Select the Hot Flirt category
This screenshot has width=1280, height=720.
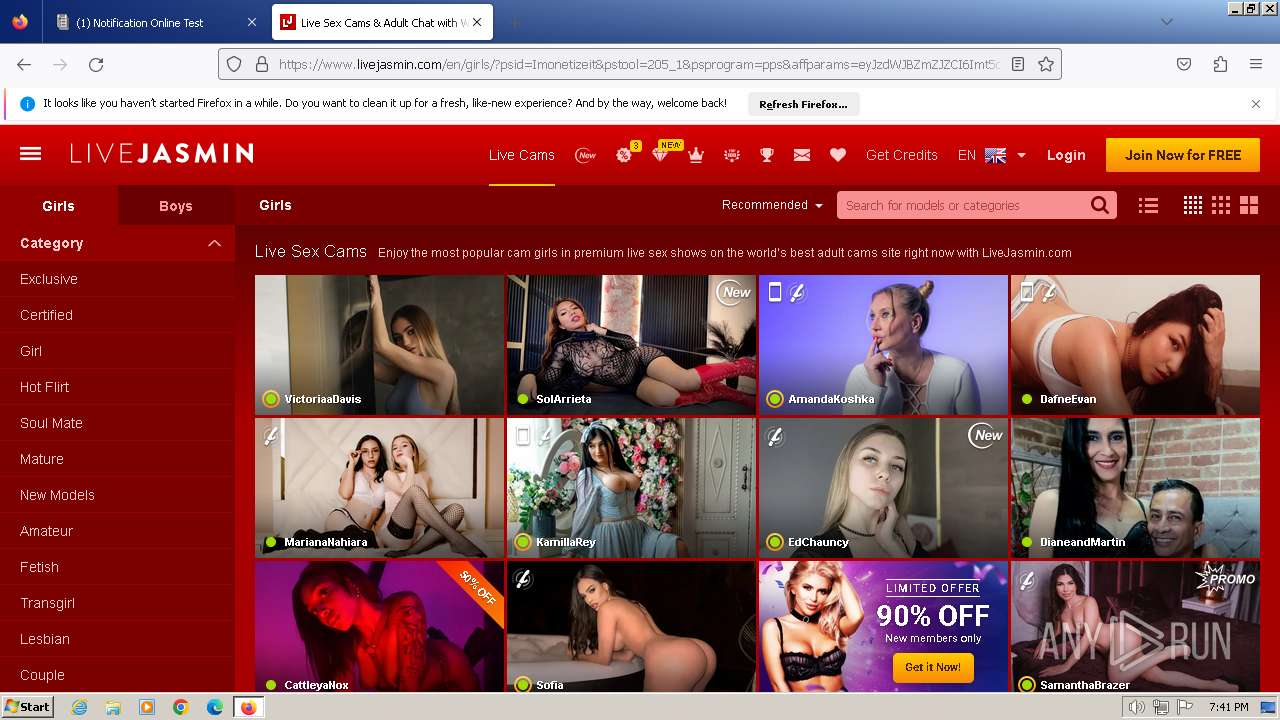coord(44,387)
